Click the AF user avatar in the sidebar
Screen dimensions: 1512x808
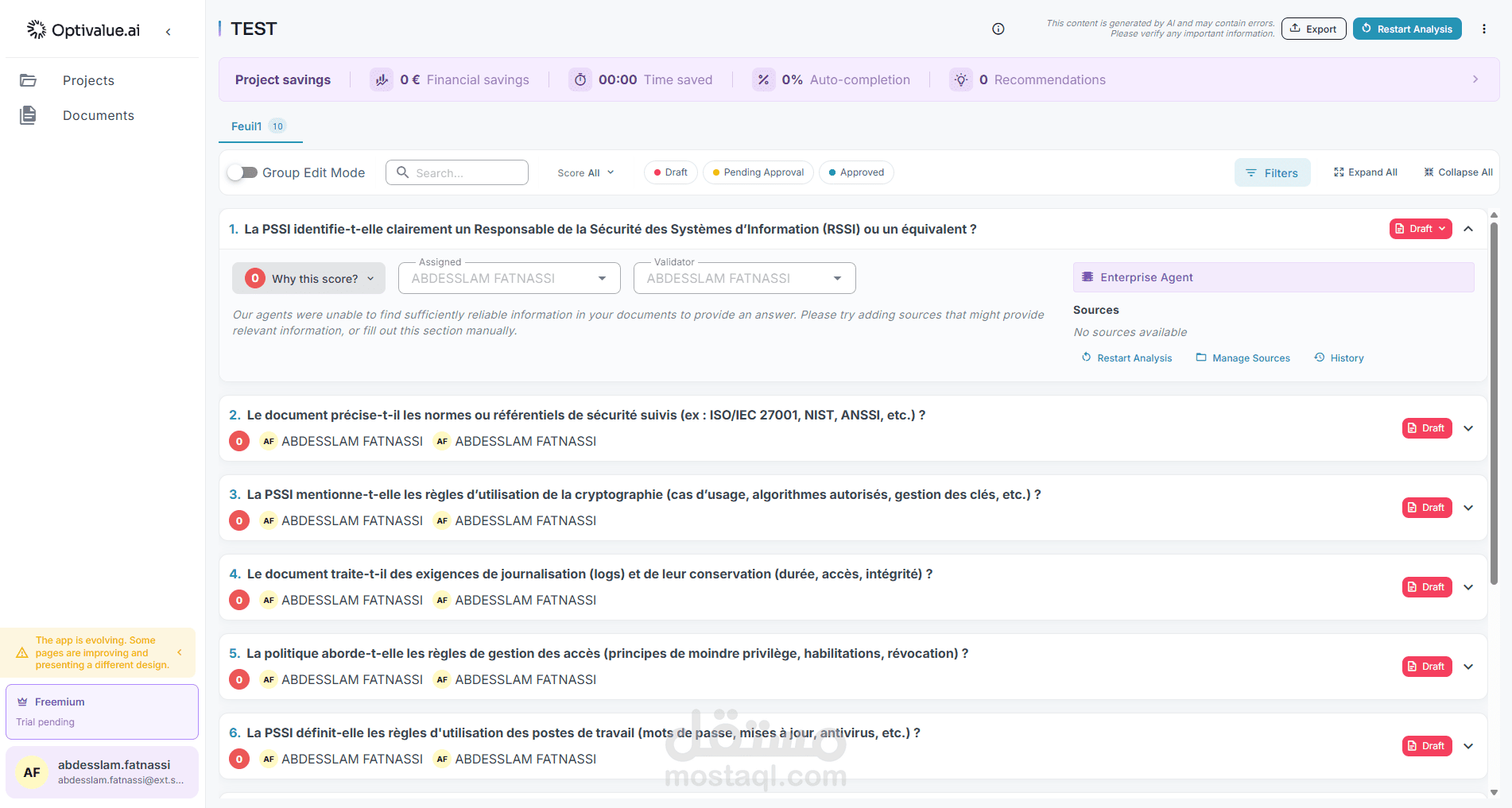pyautogui.click(x=32, y=772)
